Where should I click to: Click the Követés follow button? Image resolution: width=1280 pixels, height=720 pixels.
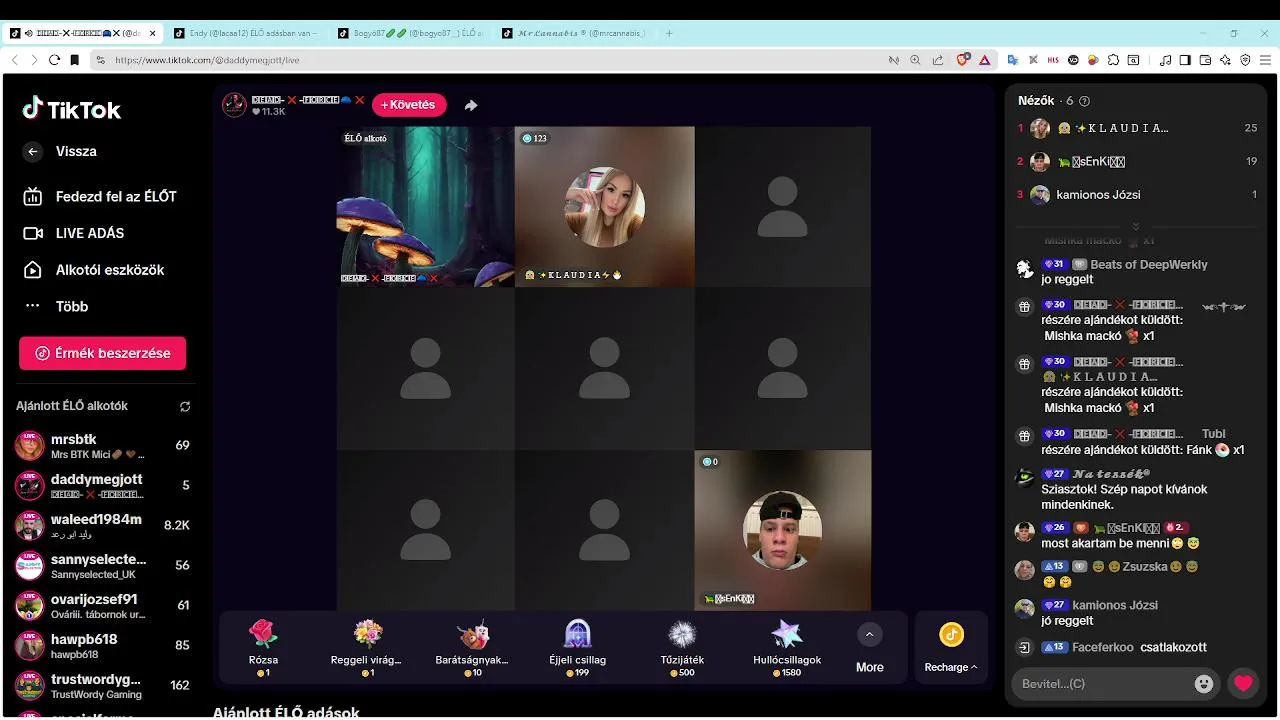tap(408, 105)
